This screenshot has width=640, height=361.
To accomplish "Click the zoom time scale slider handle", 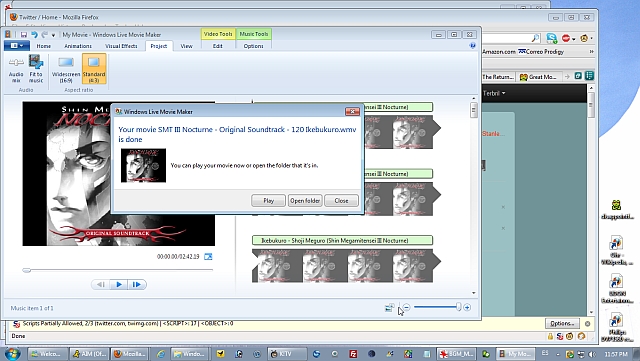I will (x=459, y=307).
